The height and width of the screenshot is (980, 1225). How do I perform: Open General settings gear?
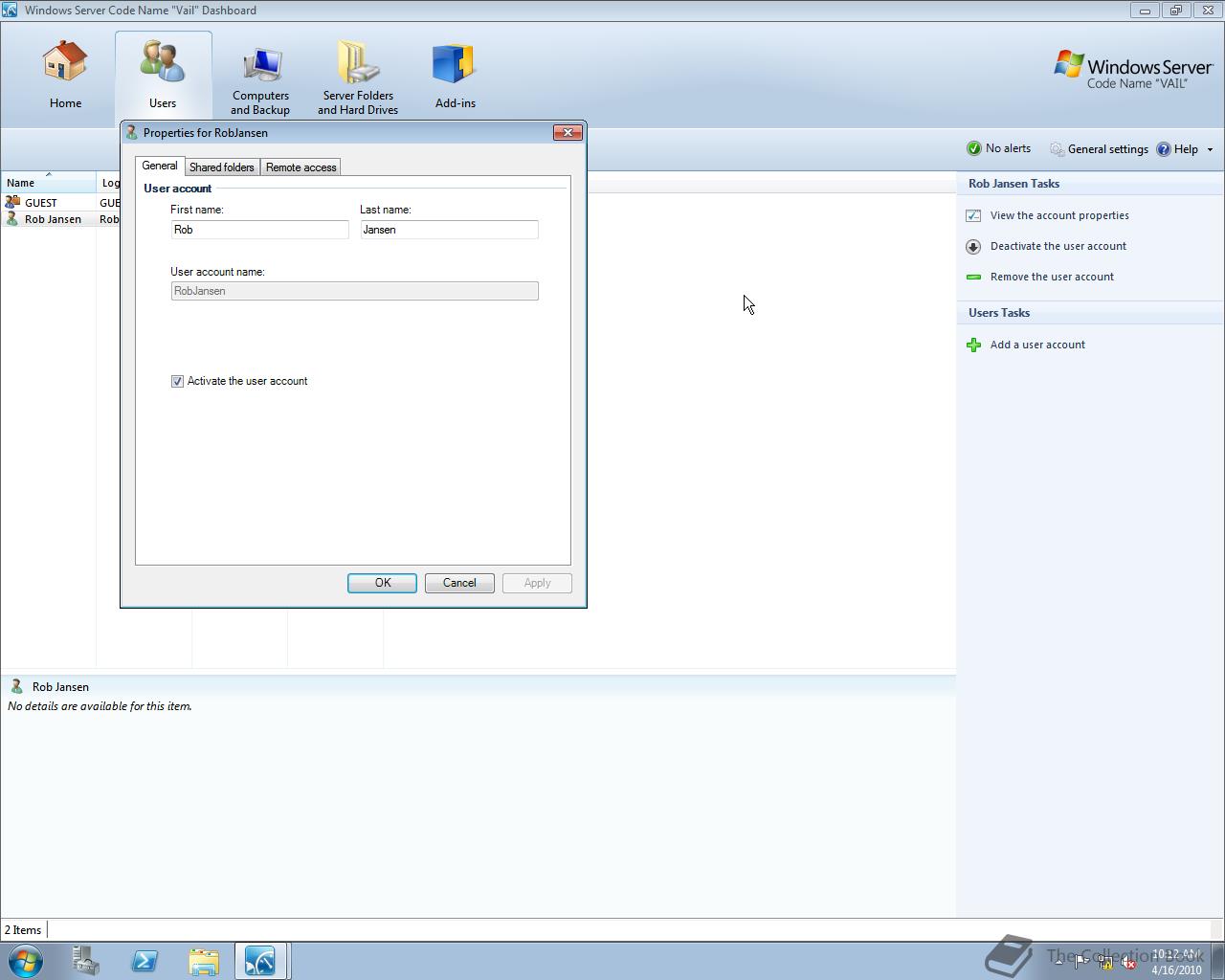pos(1057,149)
